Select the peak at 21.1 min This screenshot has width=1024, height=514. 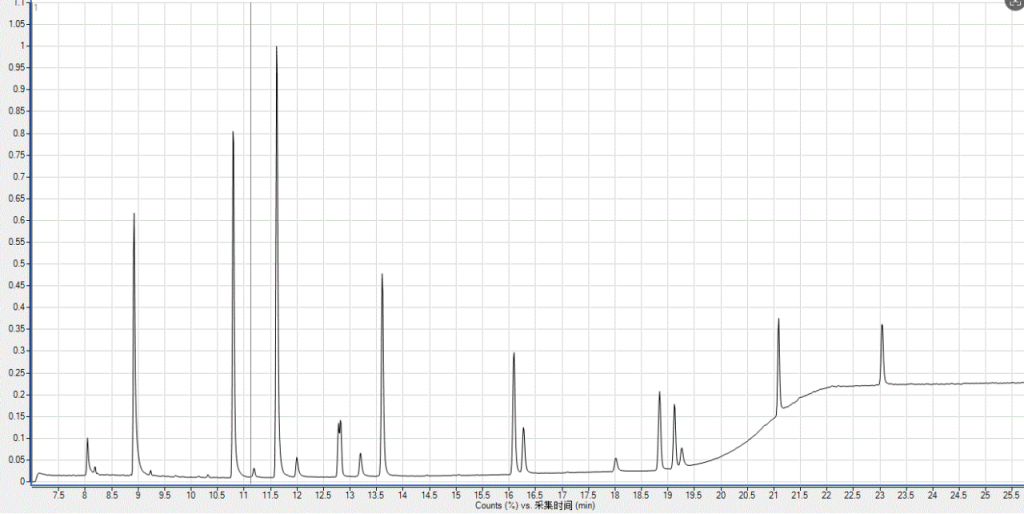778,322
